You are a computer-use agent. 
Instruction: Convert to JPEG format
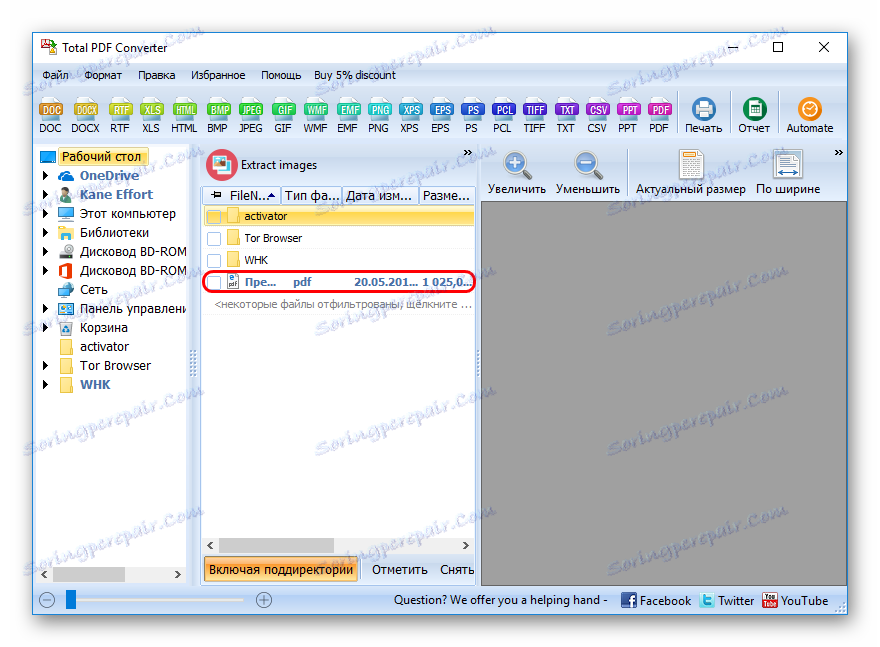[250, 116]
